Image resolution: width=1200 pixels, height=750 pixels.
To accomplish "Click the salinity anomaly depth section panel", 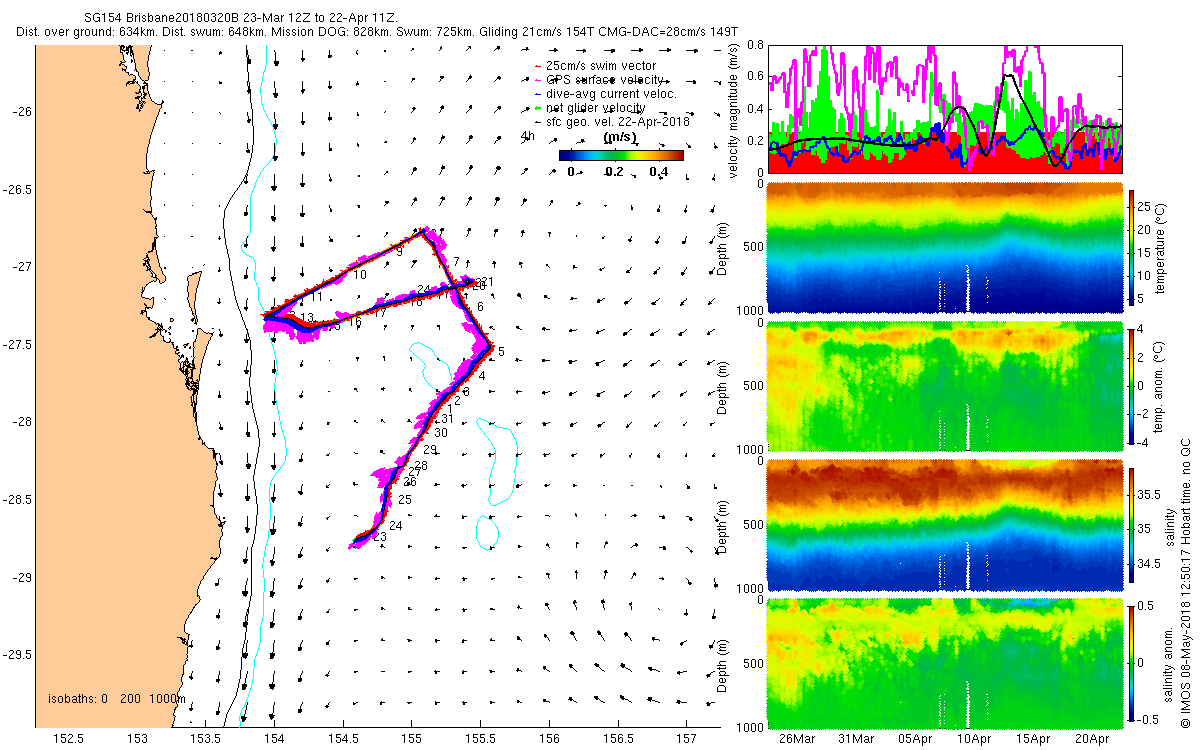I will 945,662.
